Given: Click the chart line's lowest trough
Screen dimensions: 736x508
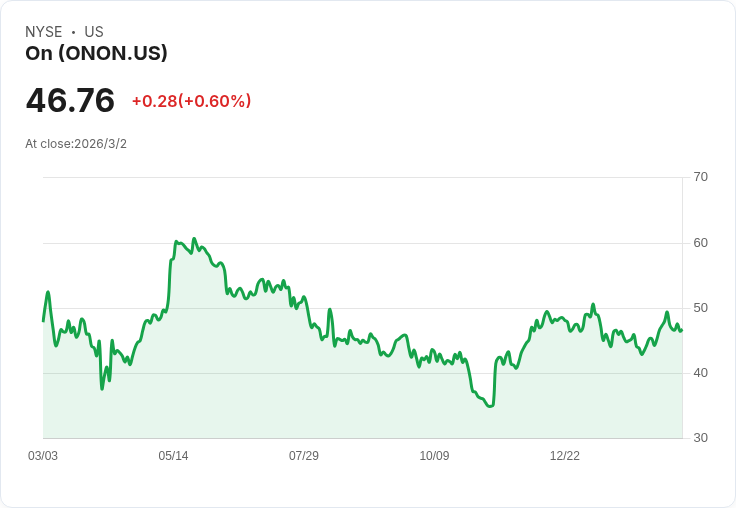Looking at the screenshot, I should pyautogui.click(x=489, y=406).
